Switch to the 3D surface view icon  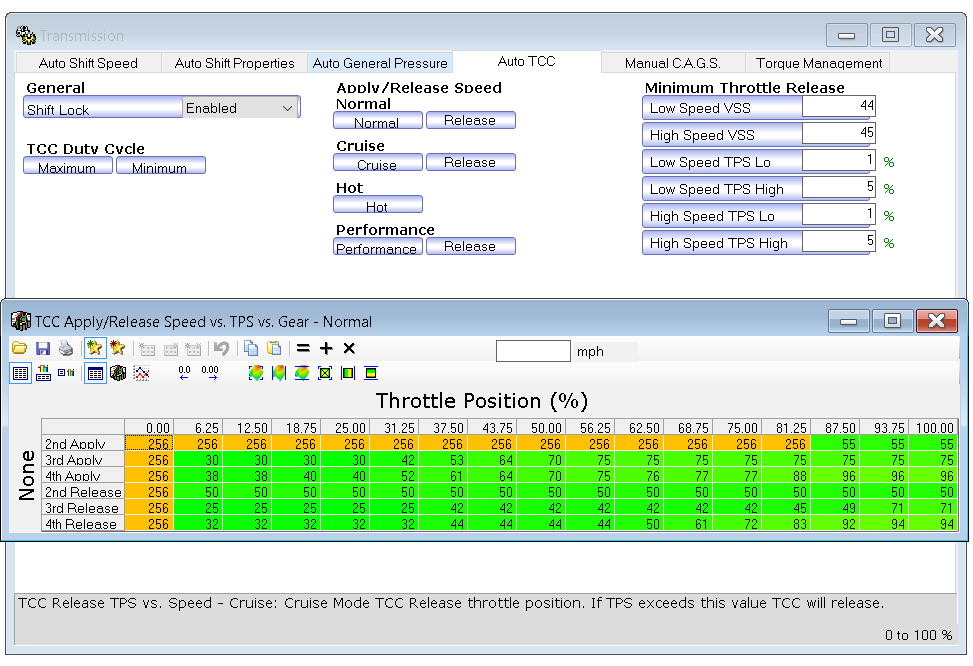tap(118, 373)
